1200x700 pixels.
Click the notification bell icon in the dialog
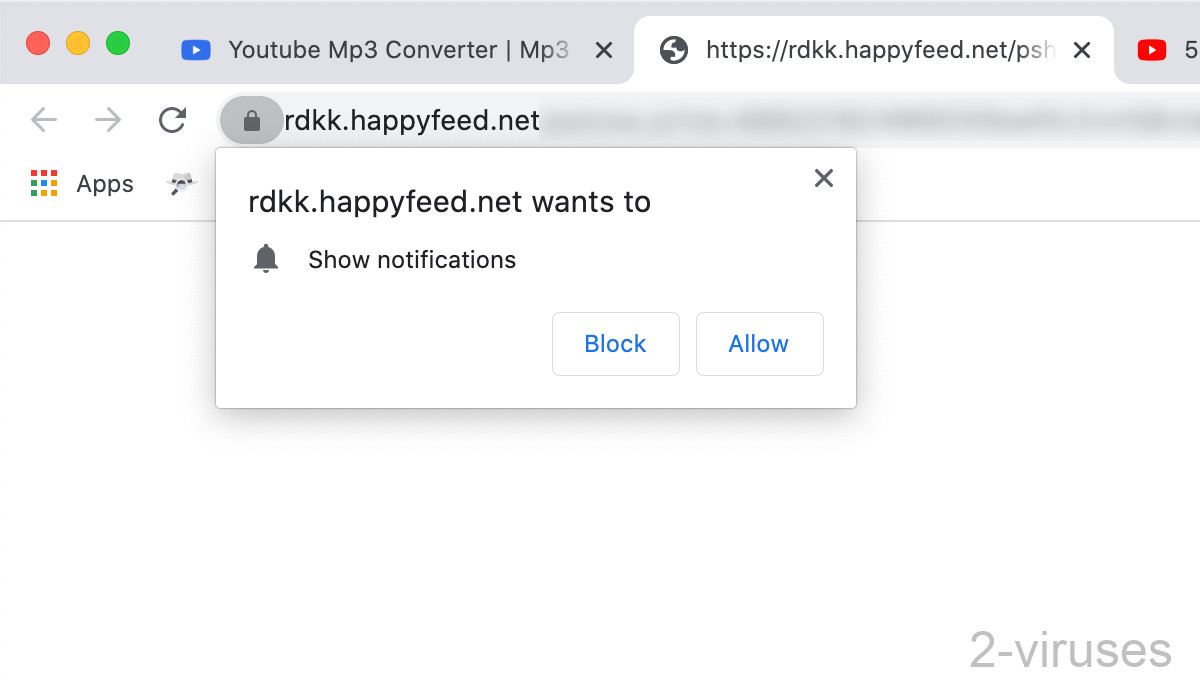(266, 258)
